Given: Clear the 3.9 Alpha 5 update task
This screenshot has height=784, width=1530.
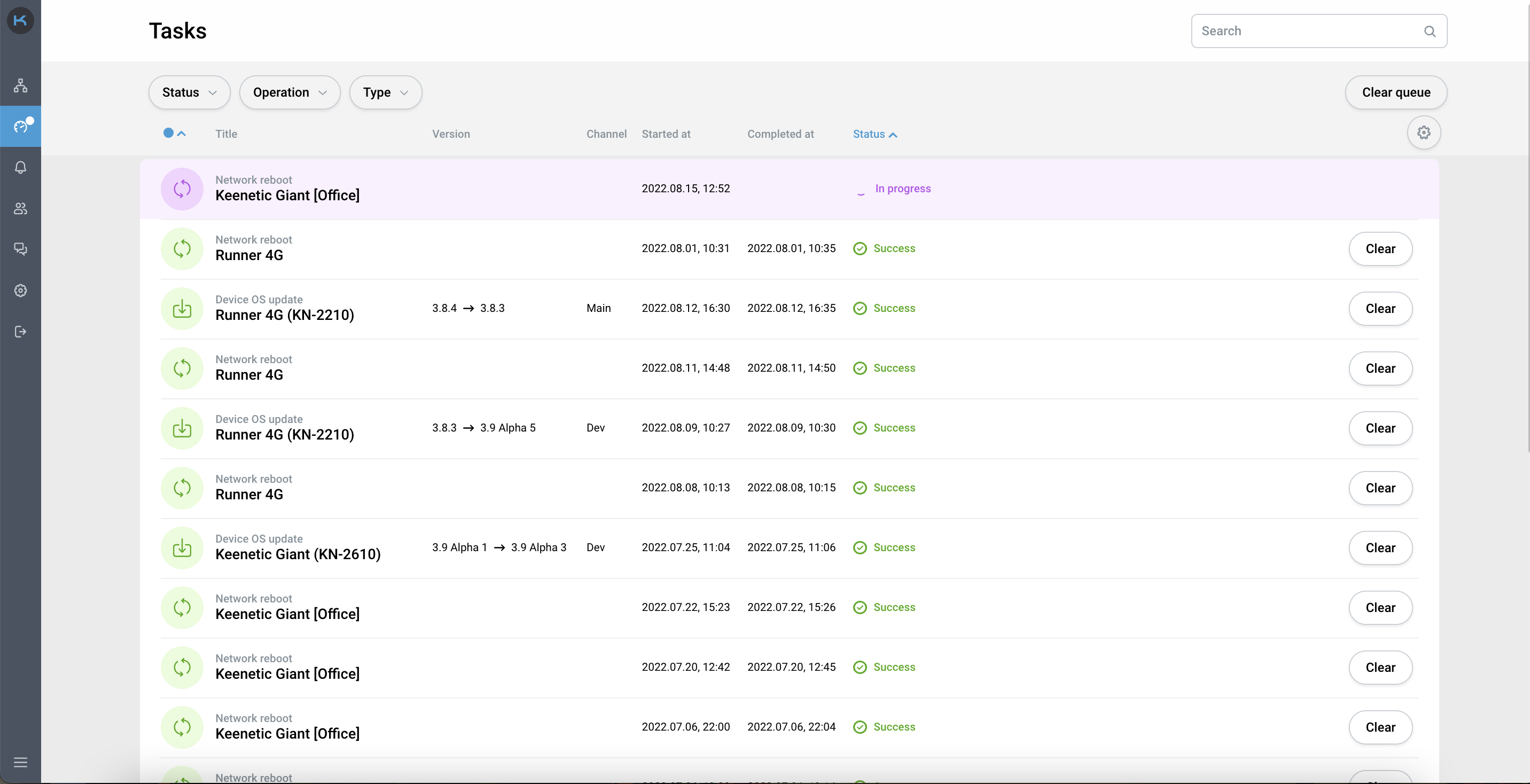Looking at the screenshot, I should pyautogui.click(x=1380, y=428).
